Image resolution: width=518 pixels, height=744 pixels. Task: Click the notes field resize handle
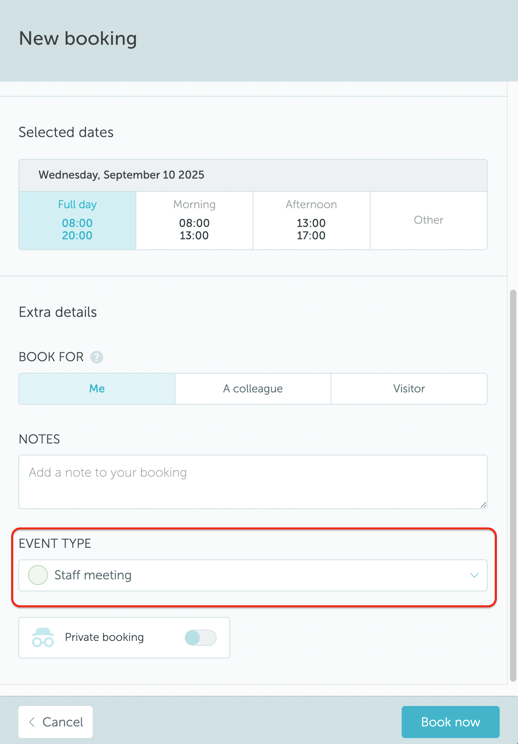(x=483, y=504)
